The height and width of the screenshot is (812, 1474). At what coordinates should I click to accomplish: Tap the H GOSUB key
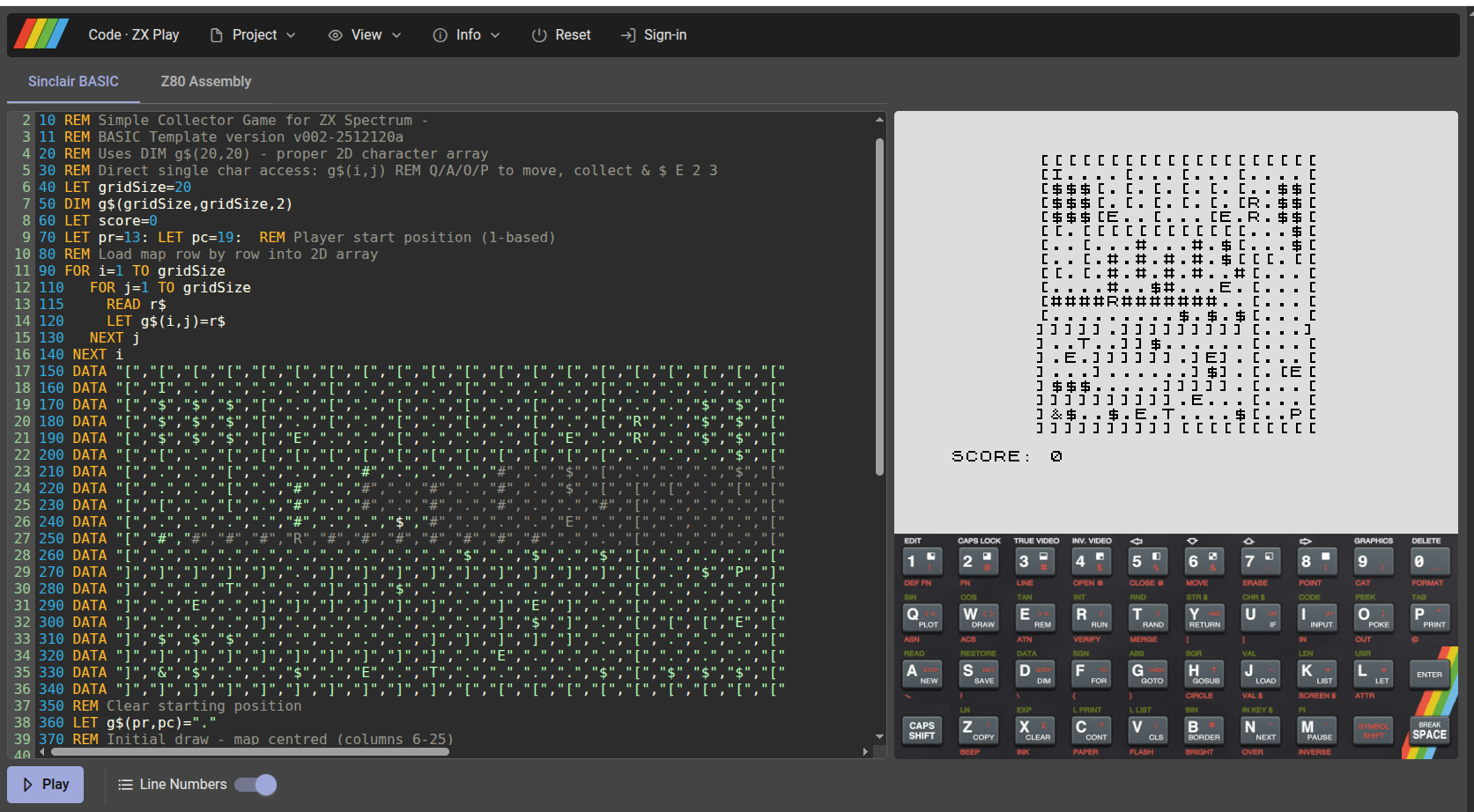(1204, 674)
